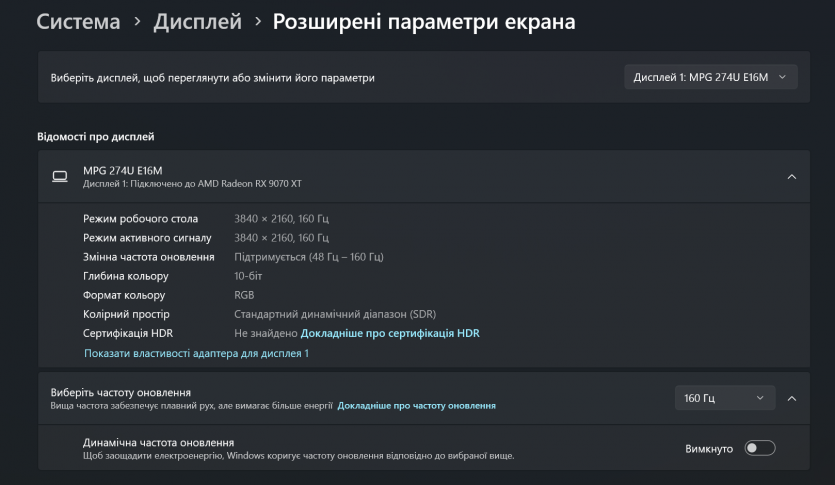Screen dimensions: 835x485
Task: Toggle Динамічна частота оновлення switch
Action: [760, 448]
